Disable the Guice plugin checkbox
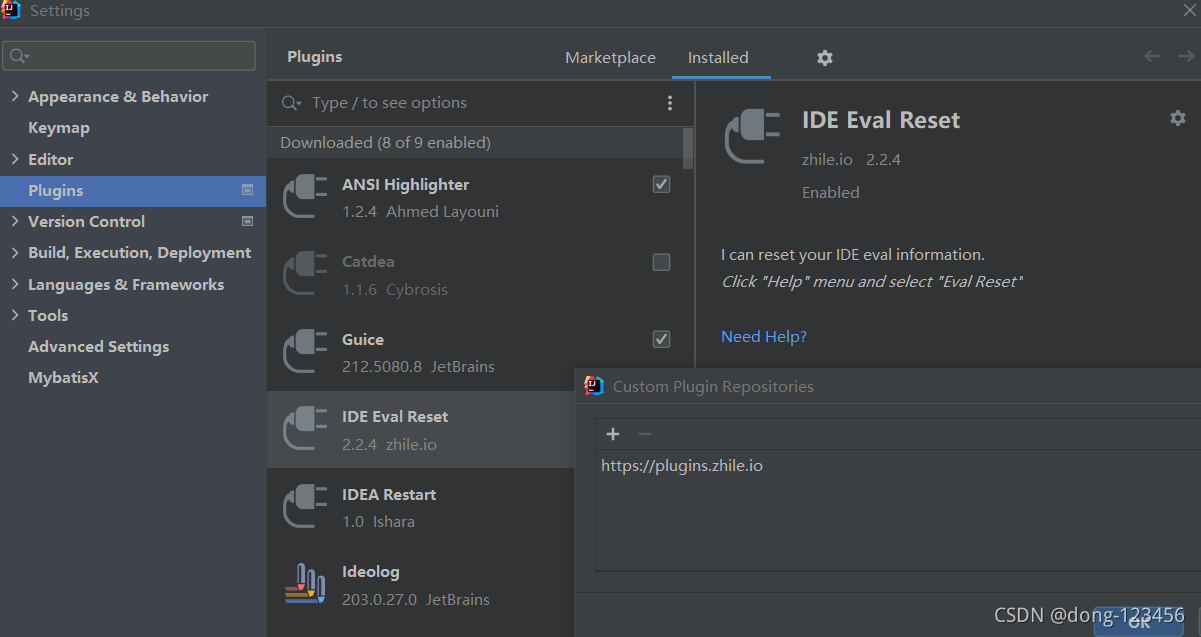Viewport: 1201px width, 637px height. coord(661,339)
